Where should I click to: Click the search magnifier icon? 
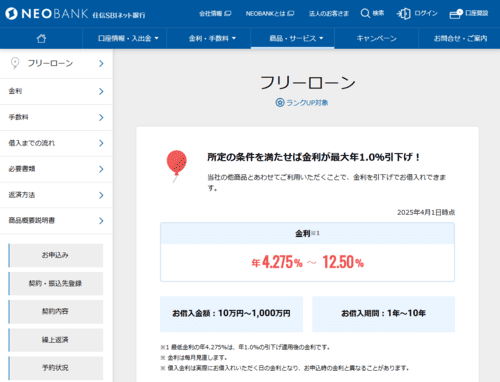coord(365,13)
